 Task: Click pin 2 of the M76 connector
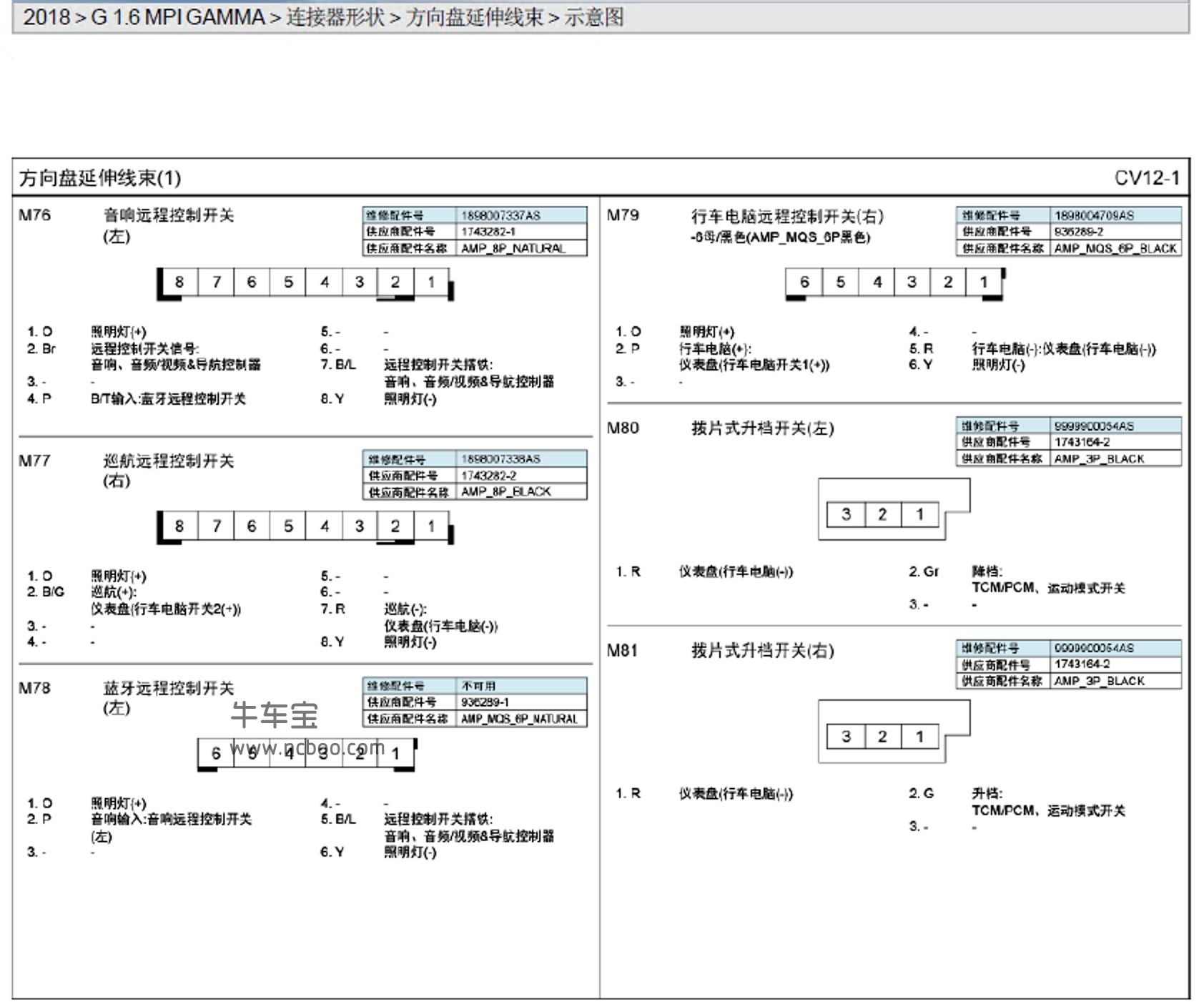[395, 283]
